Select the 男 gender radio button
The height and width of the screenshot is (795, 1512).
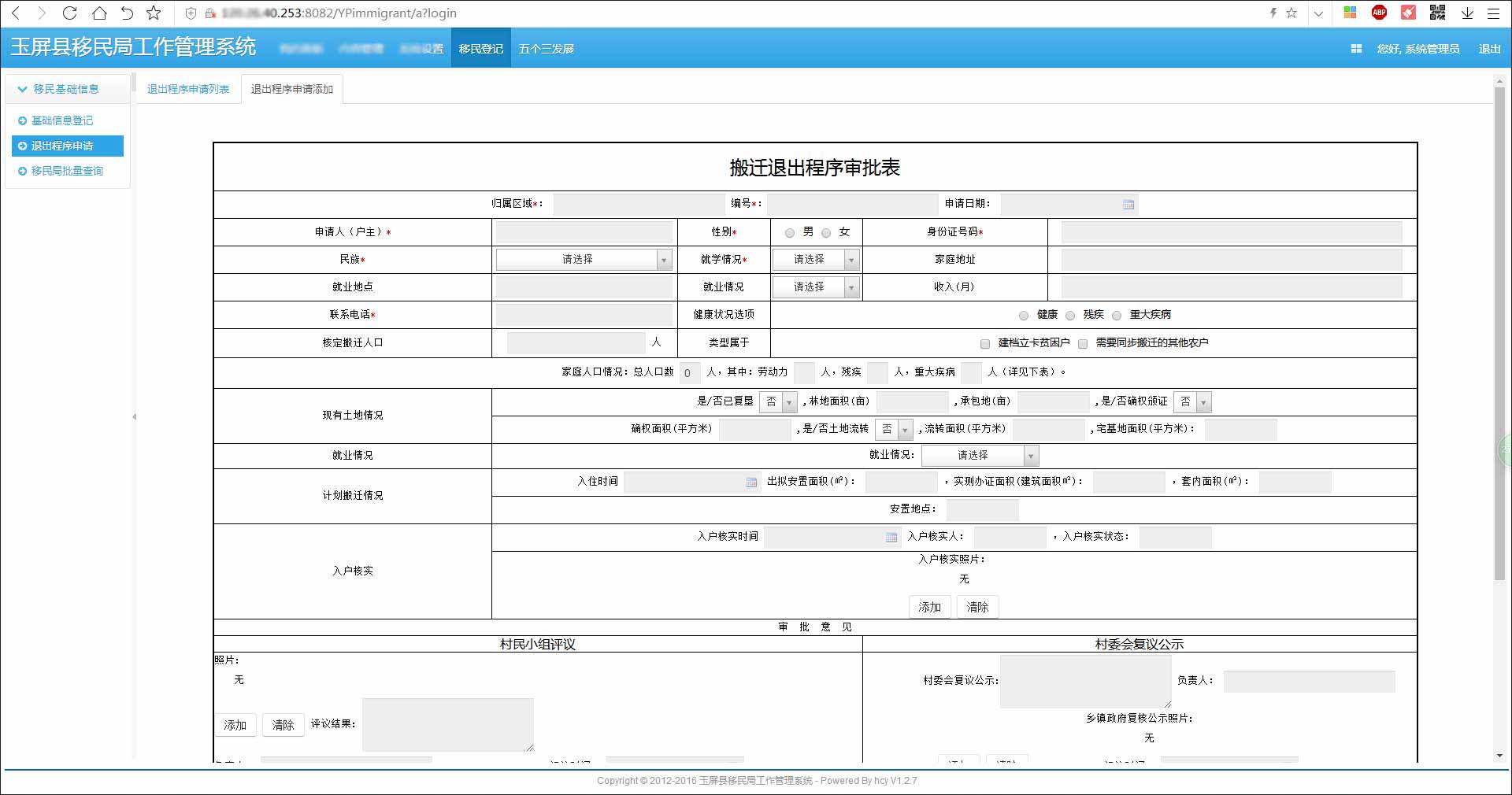(790, 233)
